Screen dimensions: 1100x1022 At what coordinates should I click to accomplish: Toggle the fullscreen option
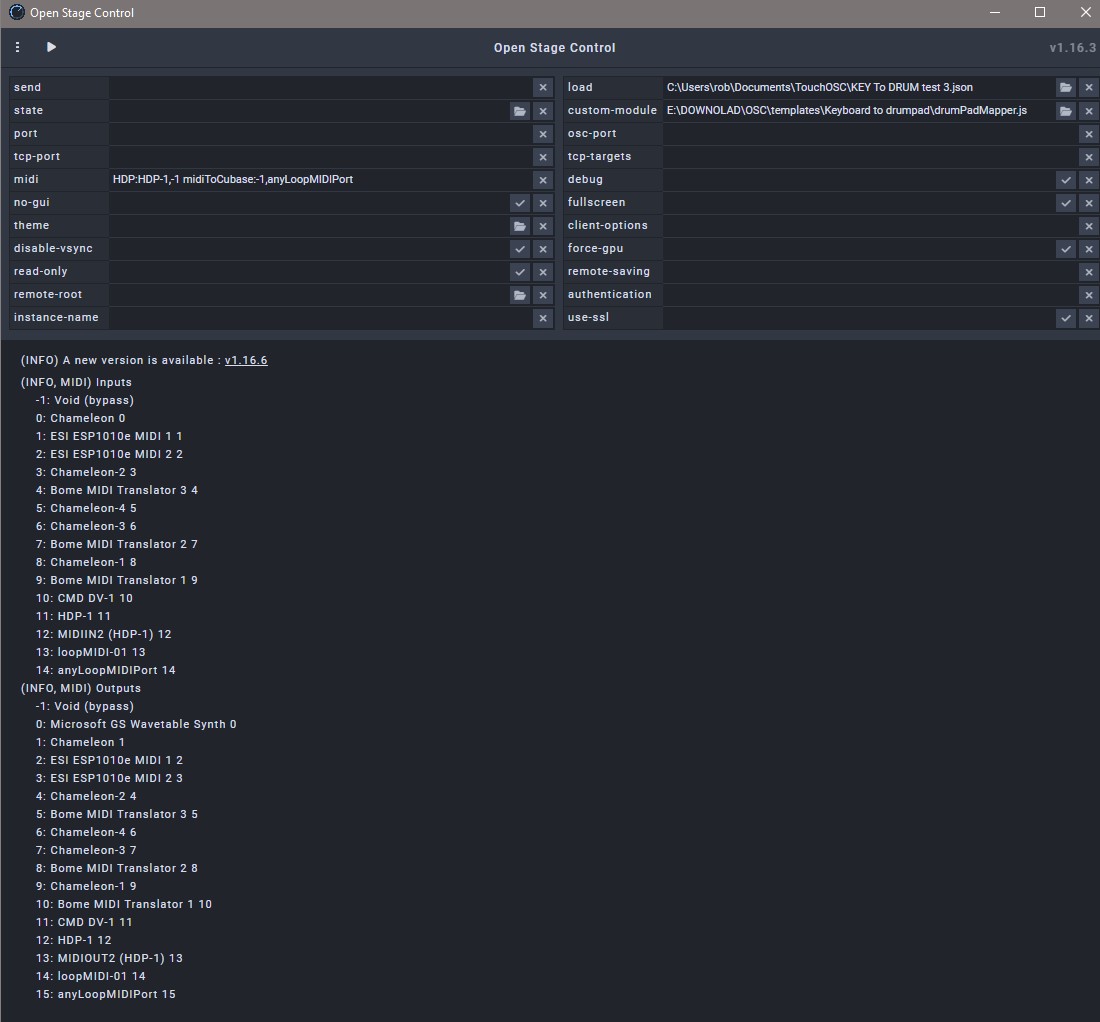point(1065,203)
